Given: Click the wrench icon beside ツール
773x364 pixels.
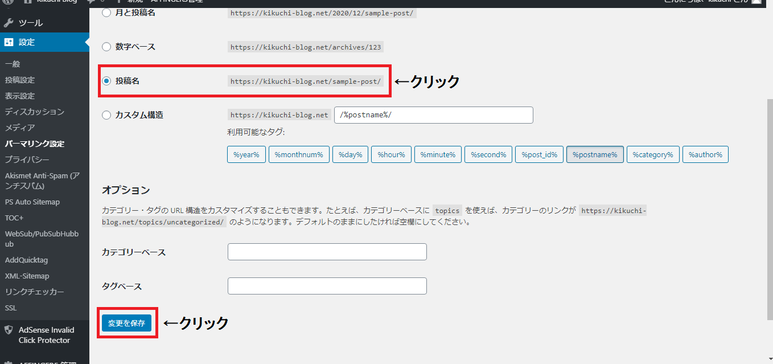Looking at the screenshot, I should click(x=9, y=23).
